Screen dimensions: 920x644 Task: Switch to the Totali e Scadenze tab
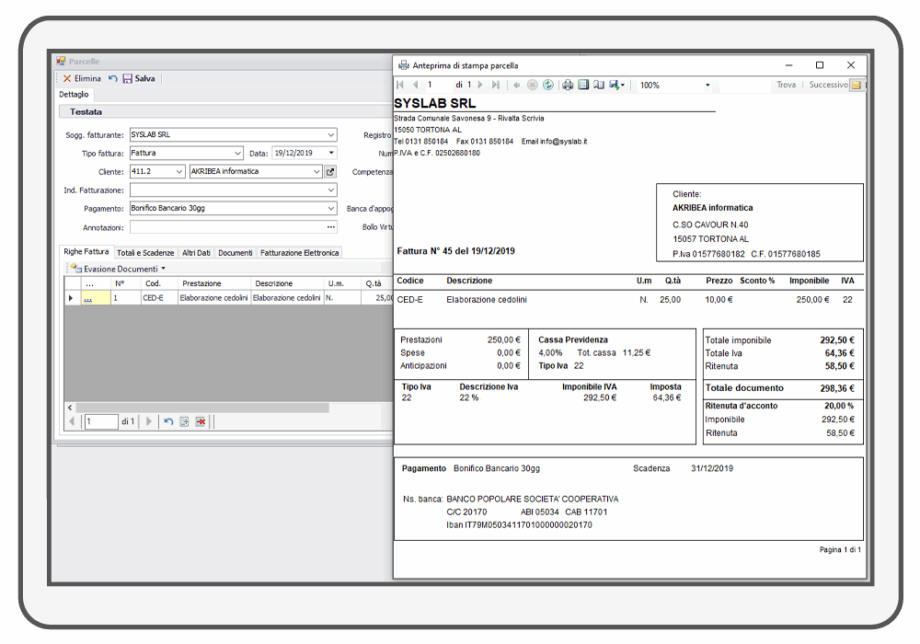[146, 253]
